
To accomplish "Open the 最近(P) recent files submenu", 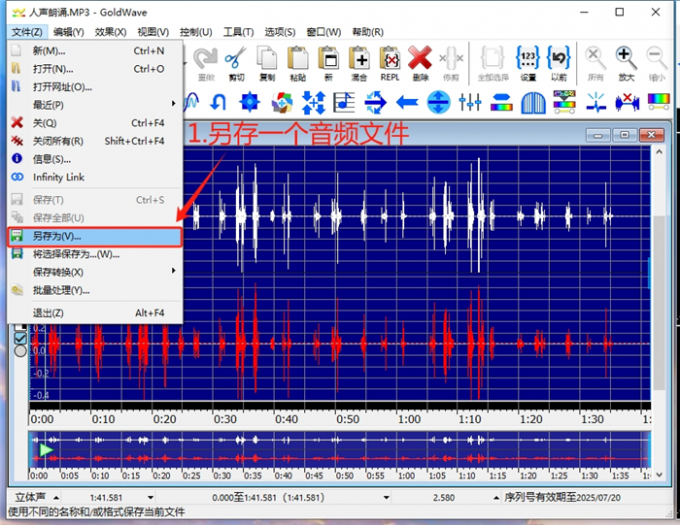I will pyautogui.click(x=95, y=105).
